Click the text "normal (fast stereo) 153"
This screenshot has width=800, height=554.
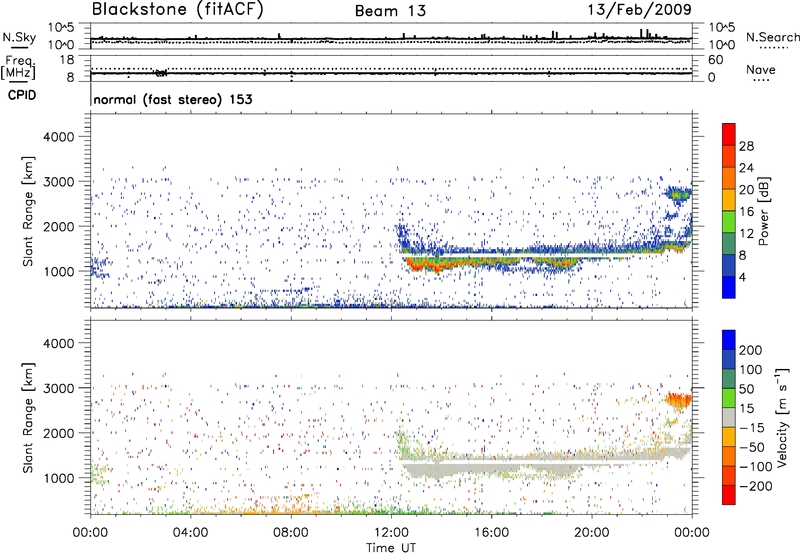(x=173, y=99)
